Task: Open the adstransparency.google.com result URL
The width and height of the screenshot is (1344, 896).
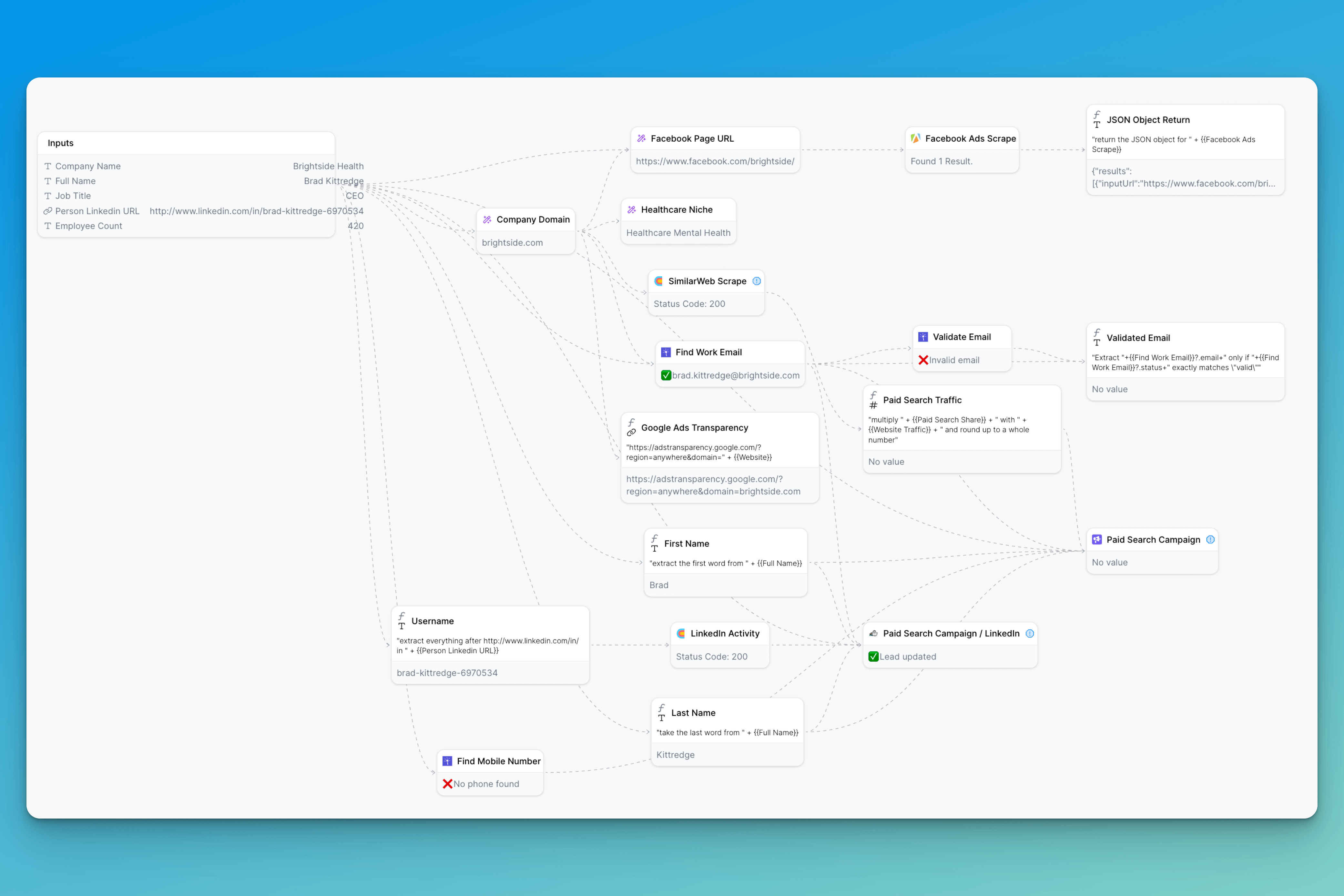Action: pos(713,485)
